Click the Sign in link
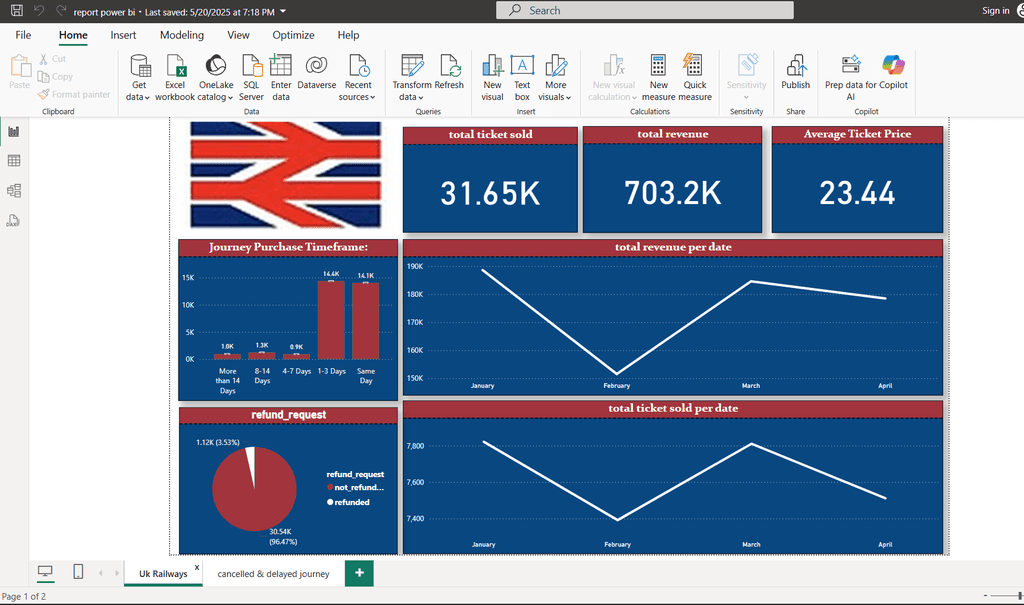Image resolution: width=1024 pixels, height=605 pixels. (995, 10)
